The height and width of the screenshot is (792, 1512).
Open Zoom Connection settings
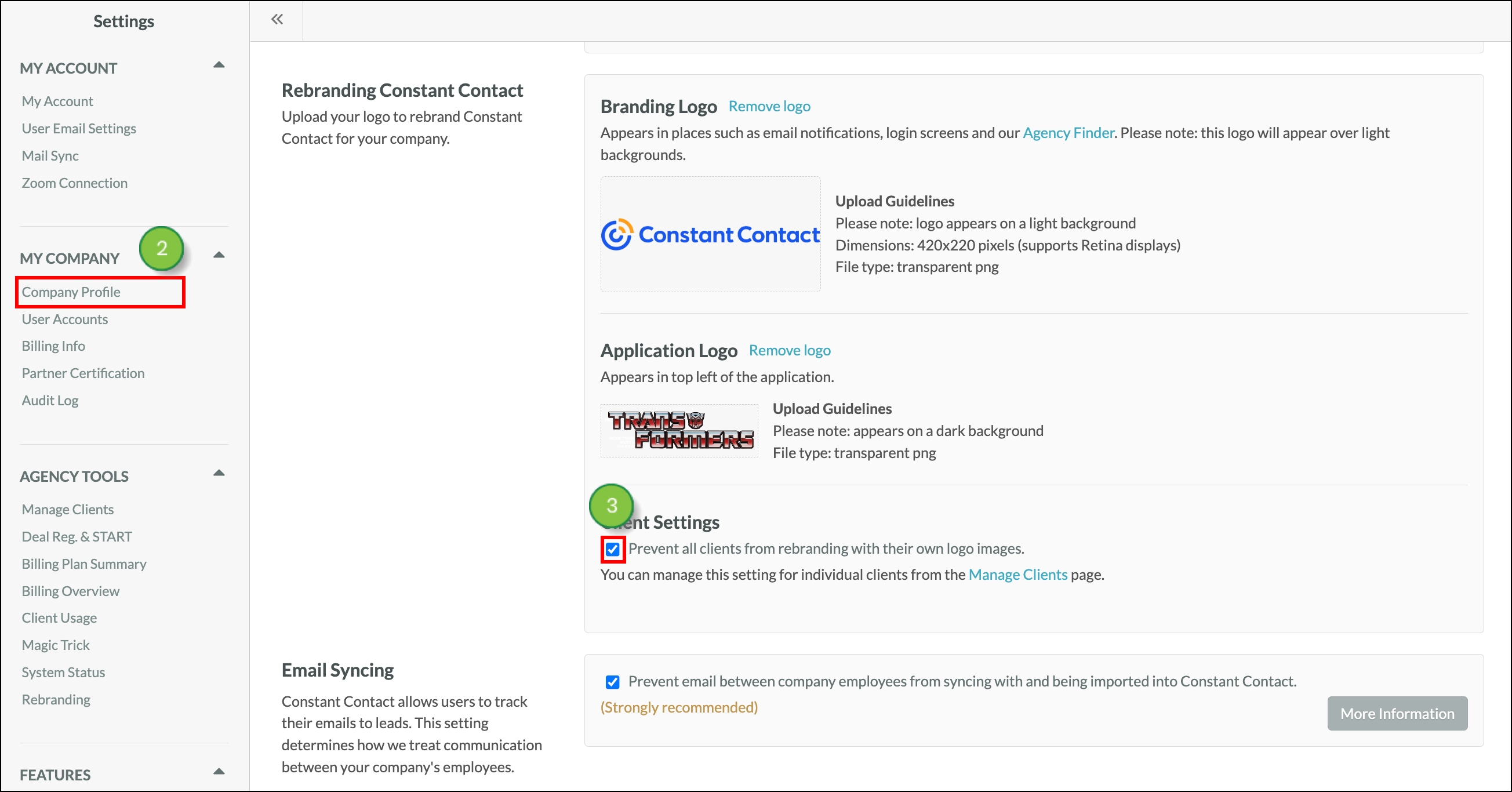tap(75, 183)
